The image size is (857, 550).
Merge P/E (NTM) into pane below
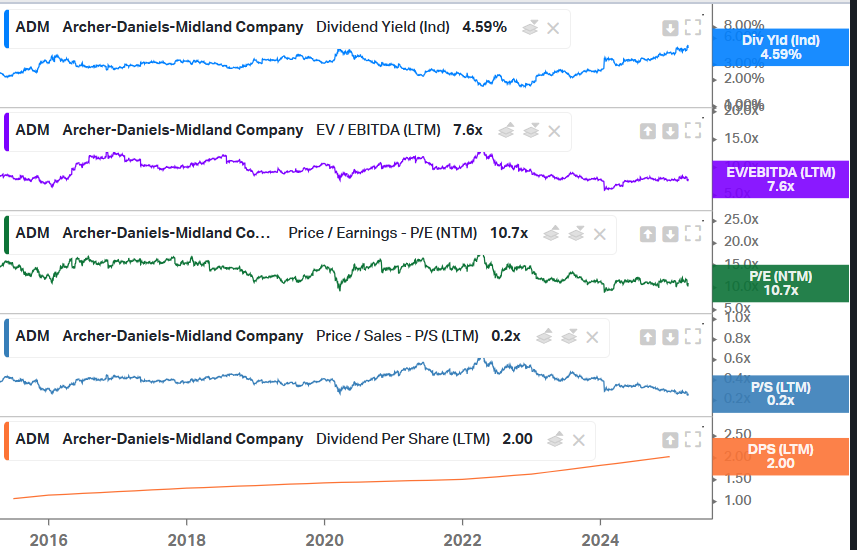click(575, 234)
